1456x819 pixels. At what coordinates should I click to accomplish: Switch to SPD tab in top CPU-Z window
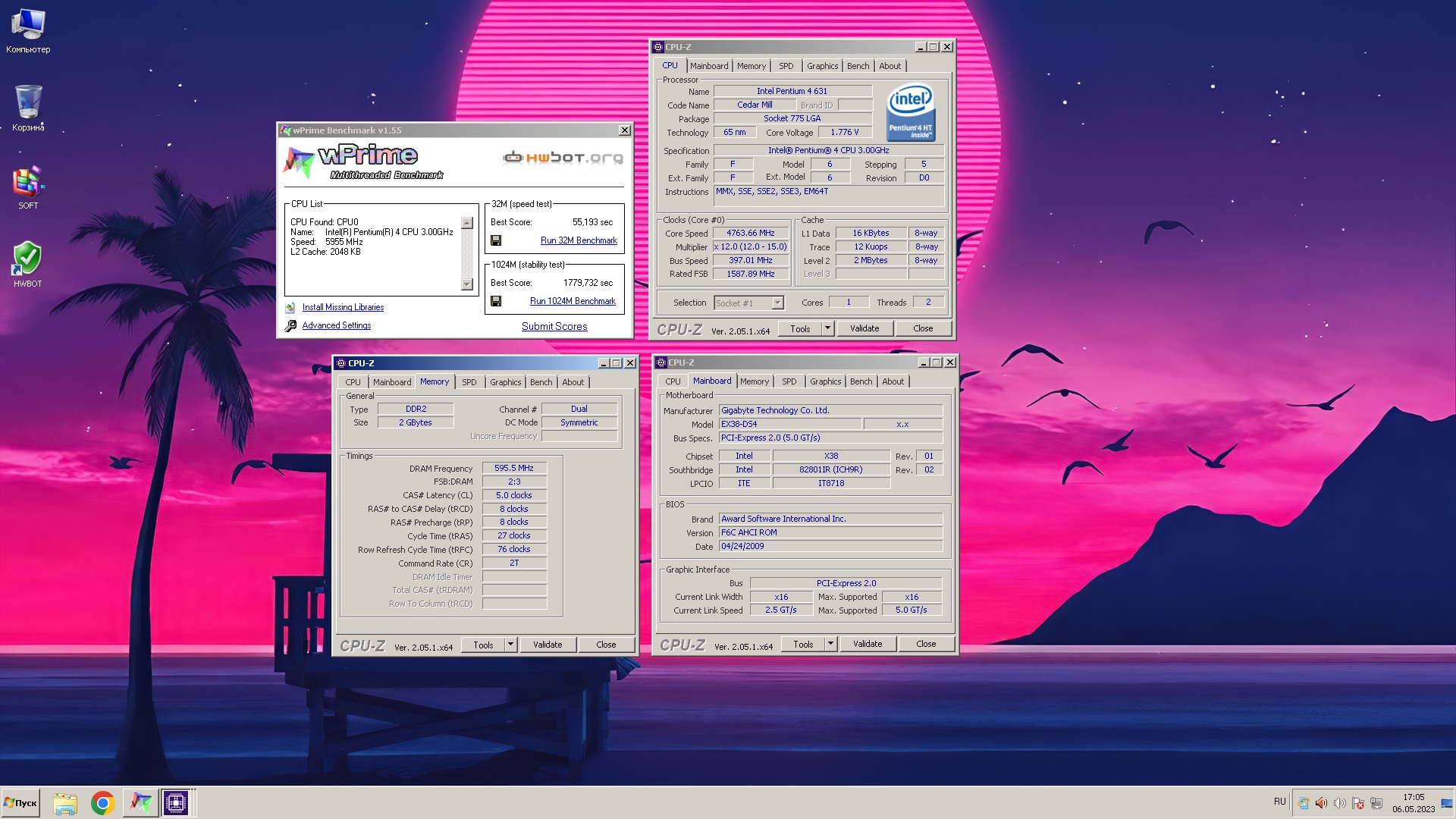click(x=786, y=66)
